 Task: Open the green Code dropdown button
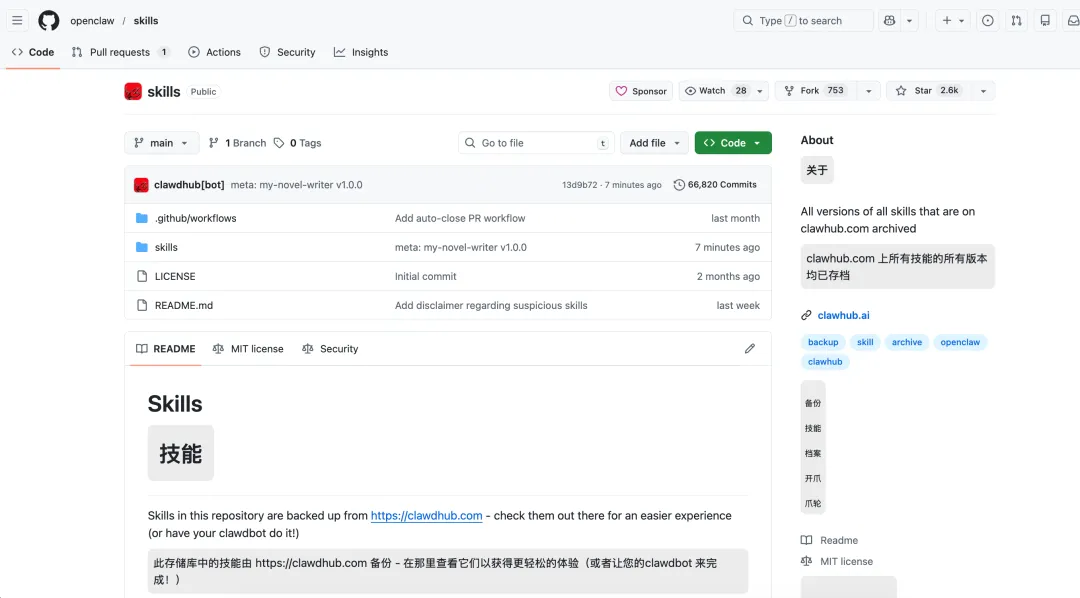click(x=733, y=143)
